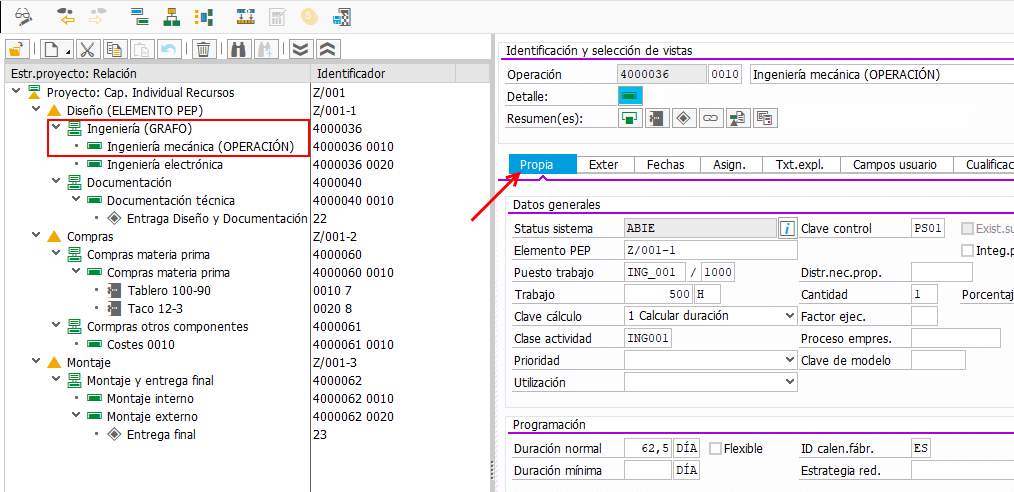Switch to the Asign. tab
Screen dimensions: 1014x492
(729, 164)
